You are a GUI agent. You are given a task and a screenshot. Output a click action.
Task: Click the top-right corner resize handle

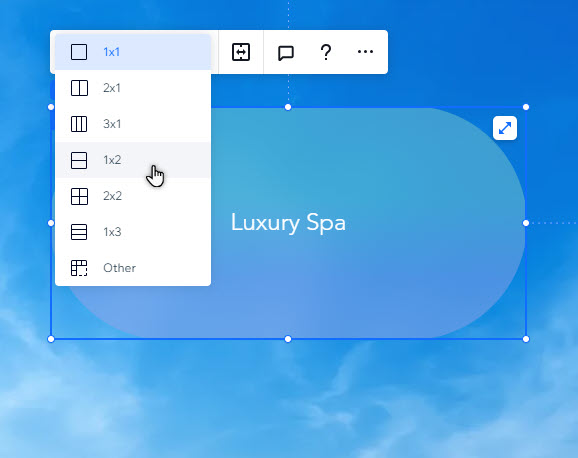(526, 107)
